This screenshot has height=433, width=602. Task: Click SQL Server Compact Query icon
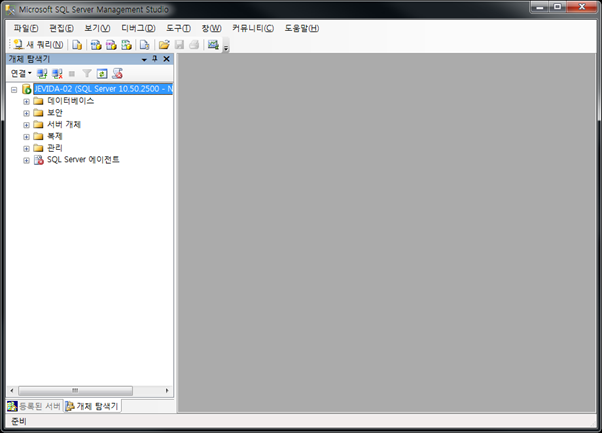point(144,45)
